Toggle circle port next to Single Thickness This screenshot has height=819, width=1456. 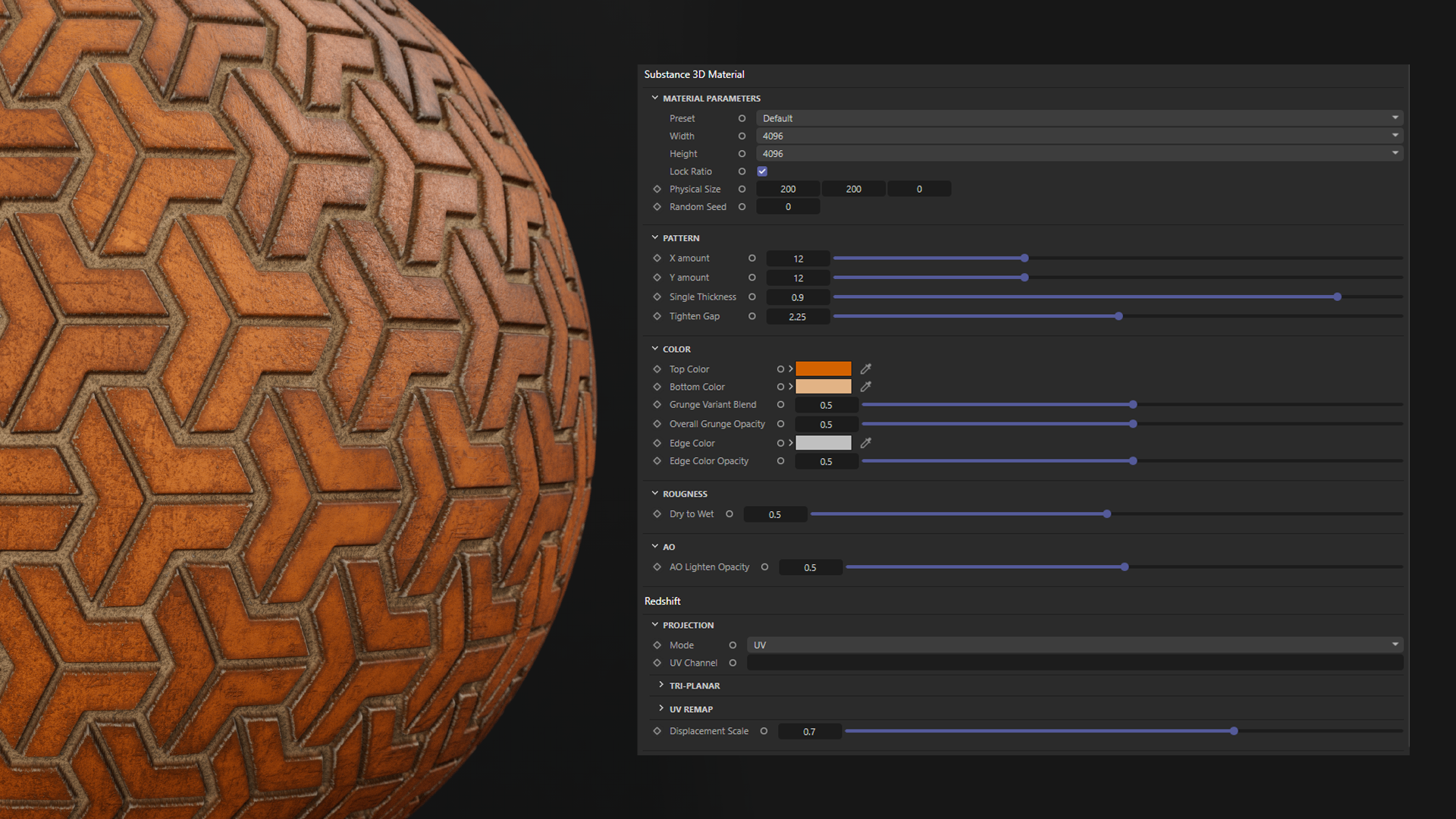pos(752,297)
